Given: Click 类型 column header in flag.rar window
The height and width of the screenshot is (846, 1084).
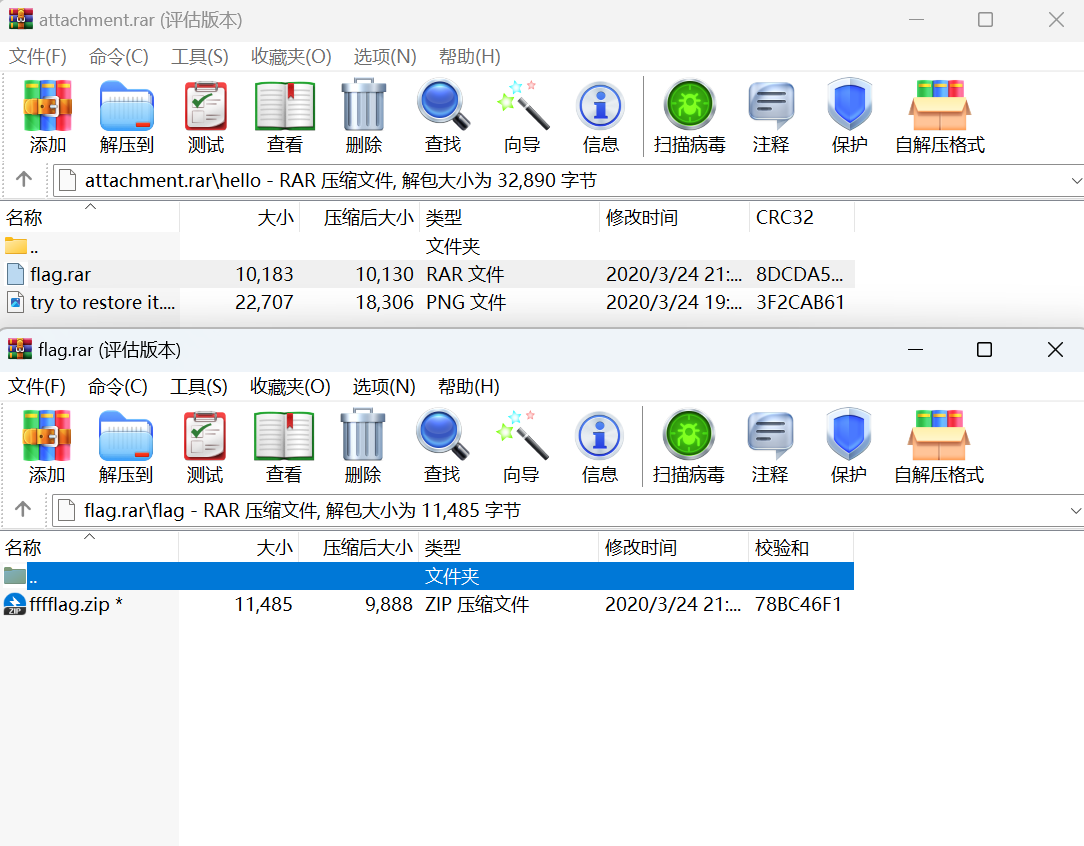Looking at the screenshot, I should click(x=508, y=547).
